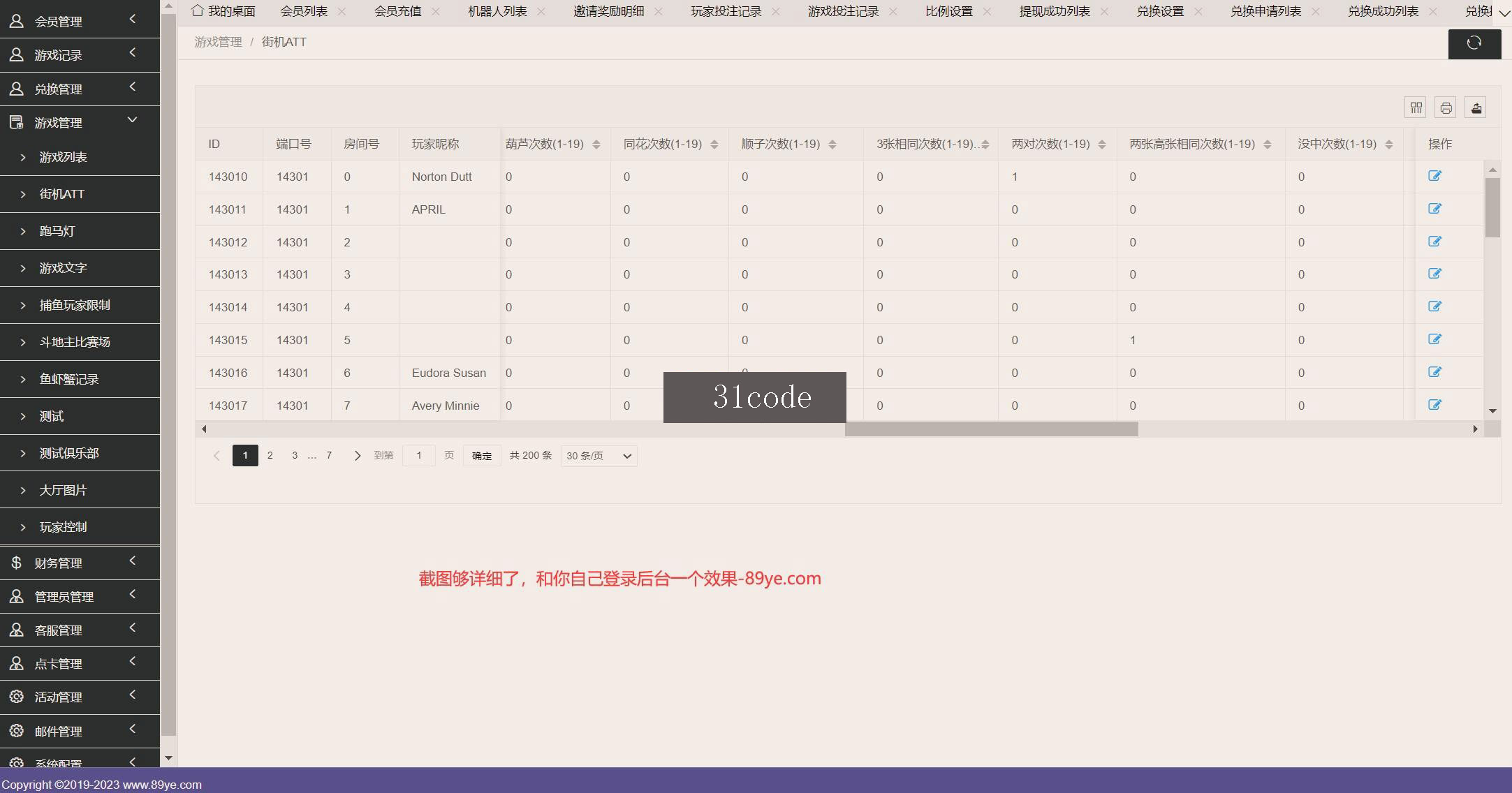Open the column filter grid icon

(x=1416, y=108)
